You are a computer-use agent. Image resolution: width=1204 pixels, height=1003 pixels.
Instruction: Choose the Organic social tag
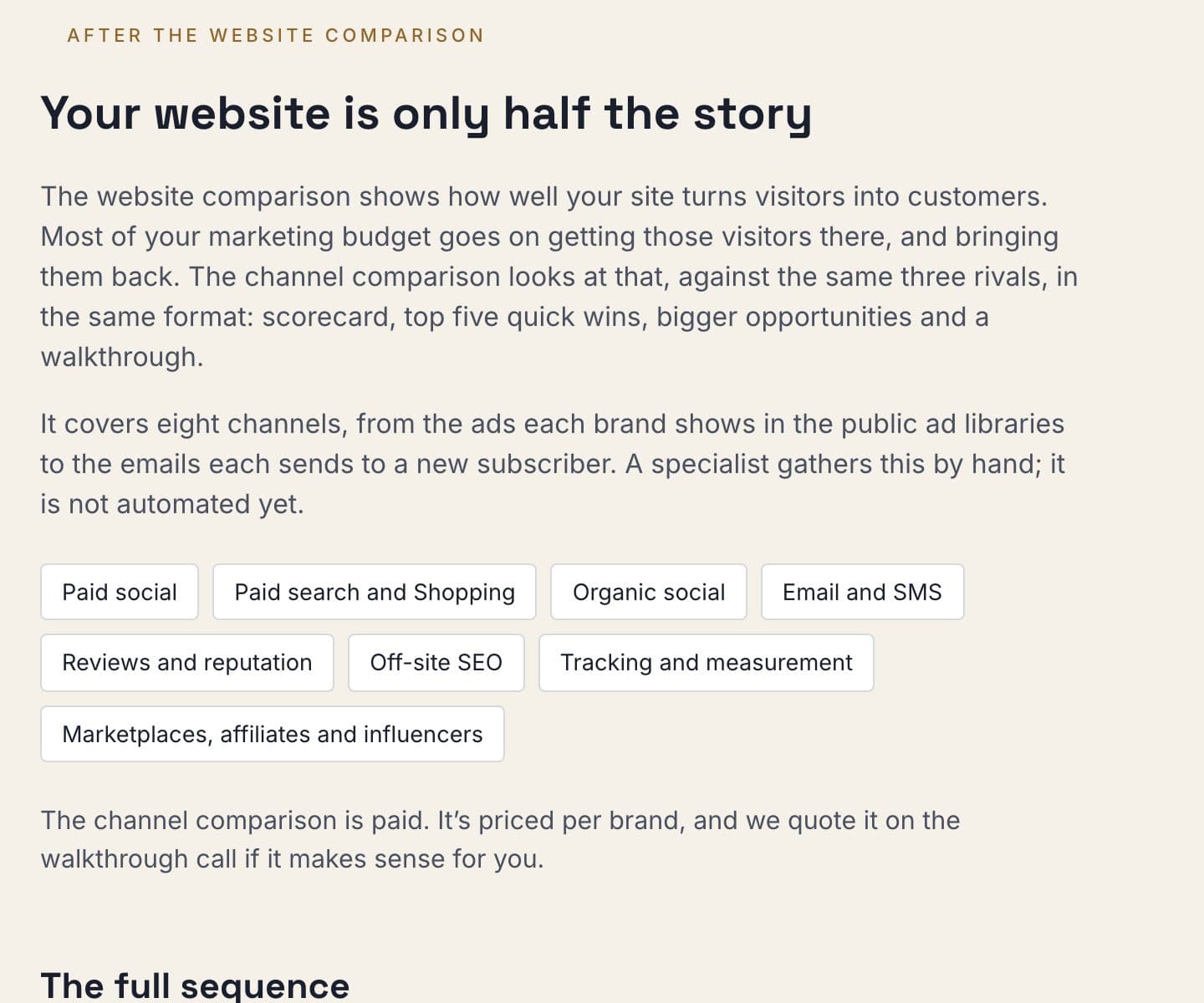coord(649,592)
